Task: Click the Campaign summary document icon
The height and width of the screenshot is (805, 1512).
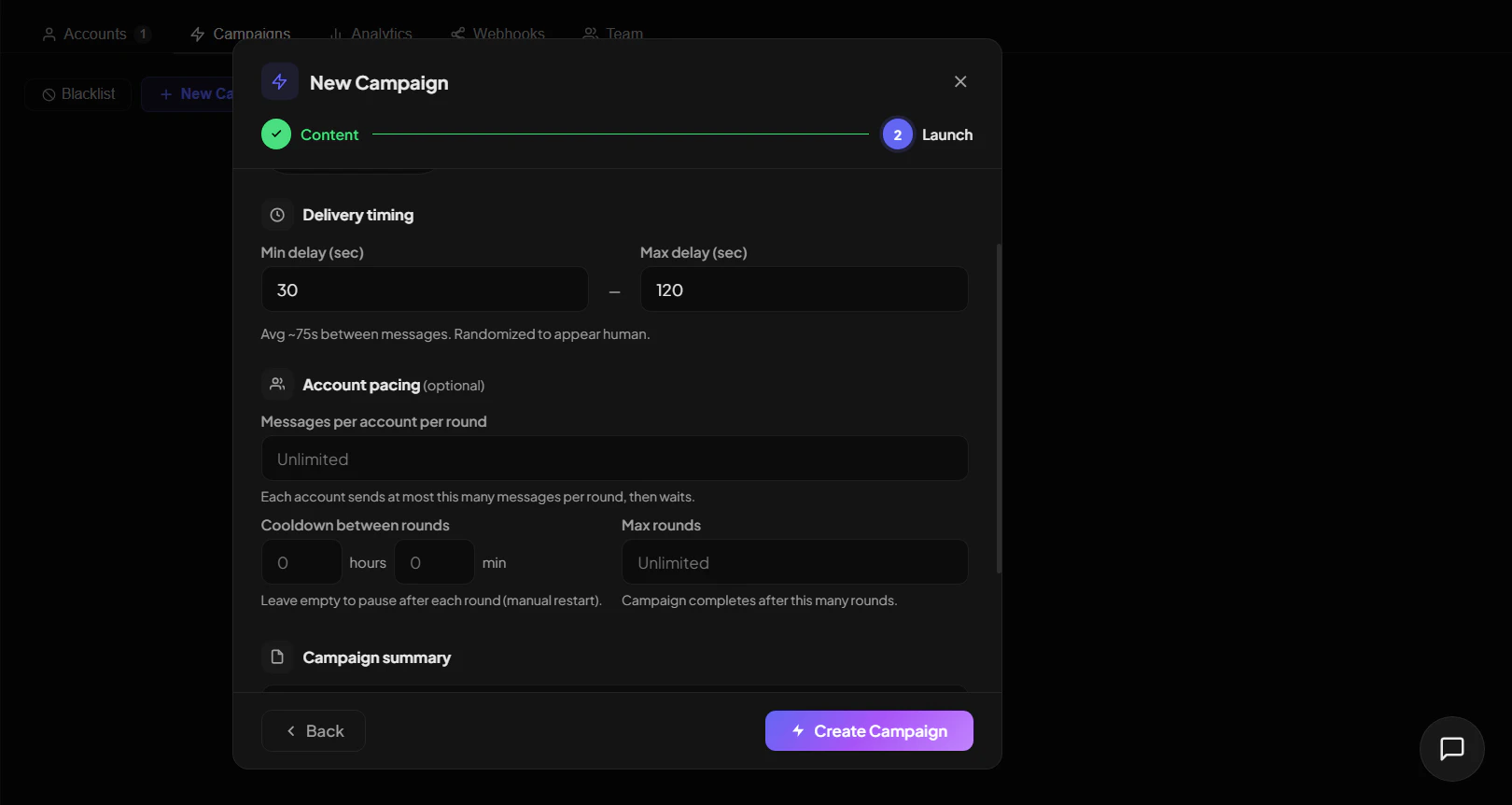Action: click(277, 657)
